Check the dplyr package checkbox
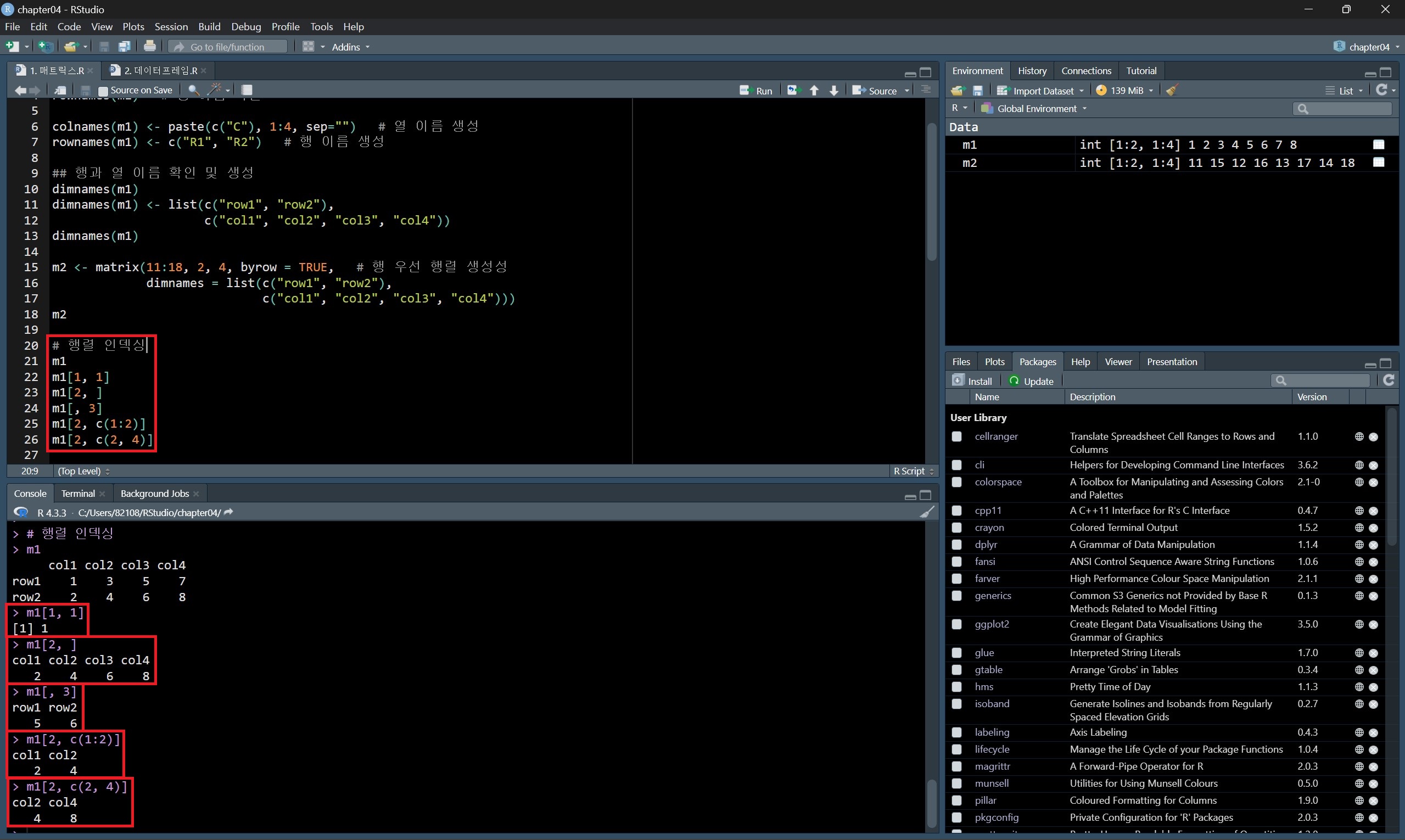The height and width of the screenshot is (840, 1405). (x=956, y=545)
